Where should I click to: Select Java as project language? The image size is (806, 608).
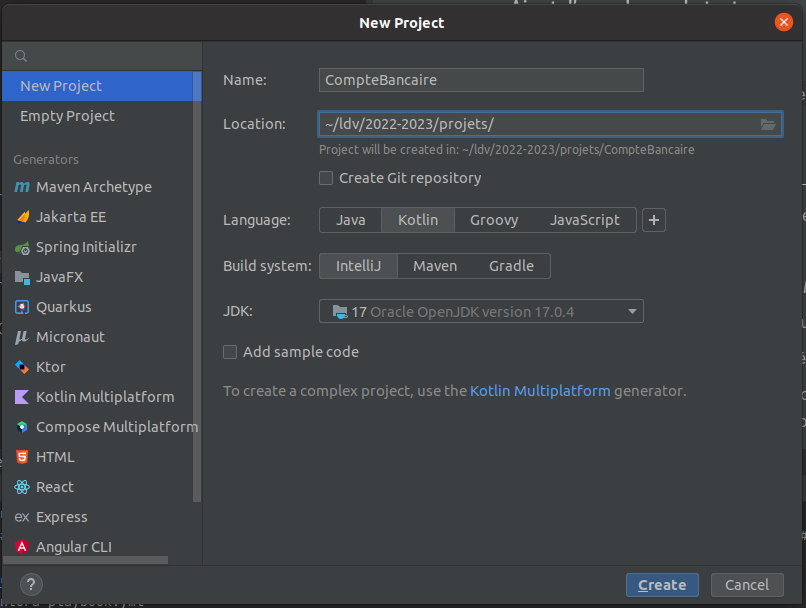351,220
